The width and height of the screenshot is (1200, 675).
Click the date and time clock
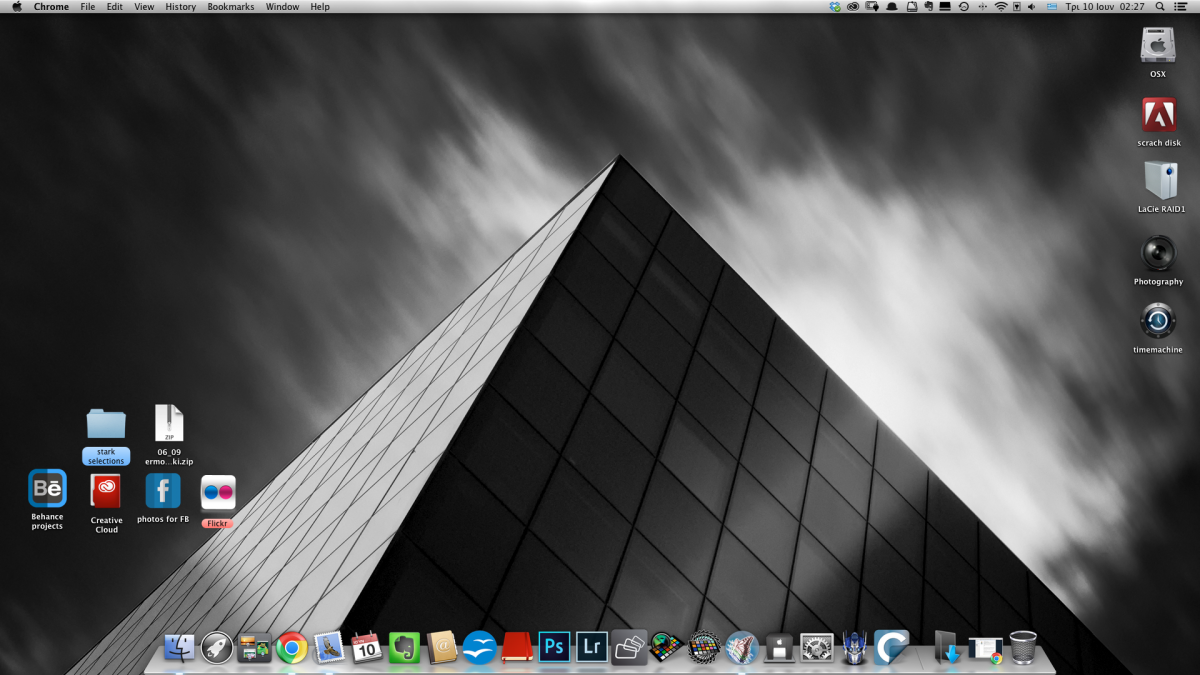click(1105, 7)
